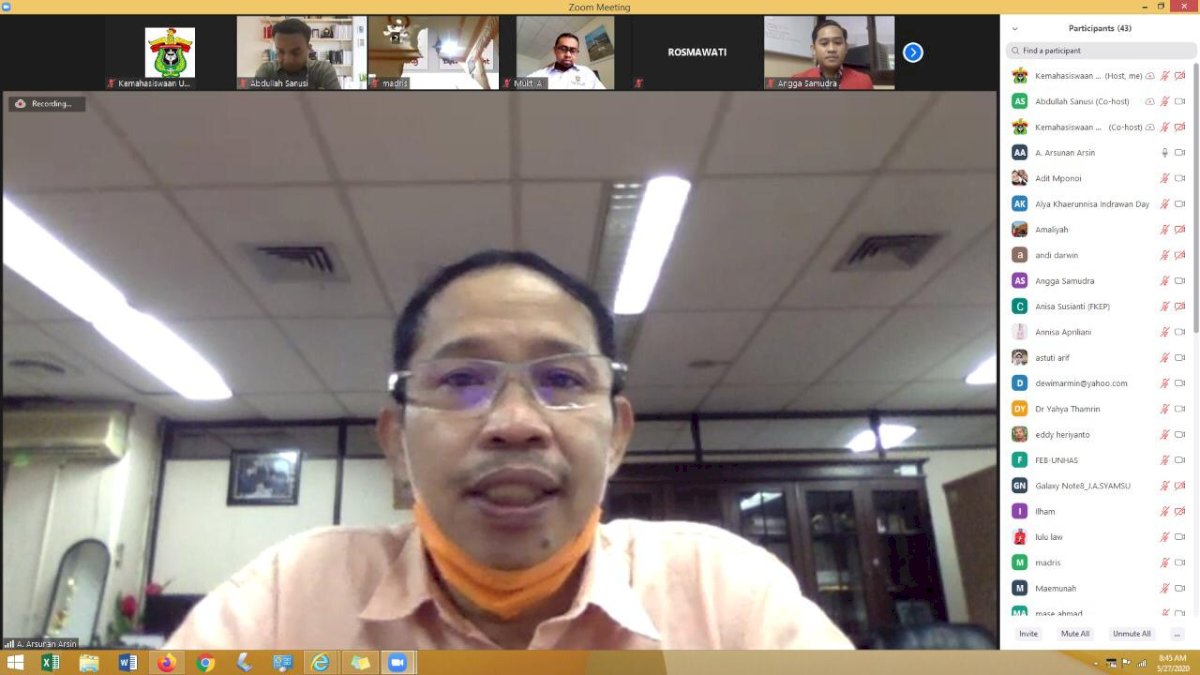
Task: Select participant Ilham in the list
Action: [1097, 512]
